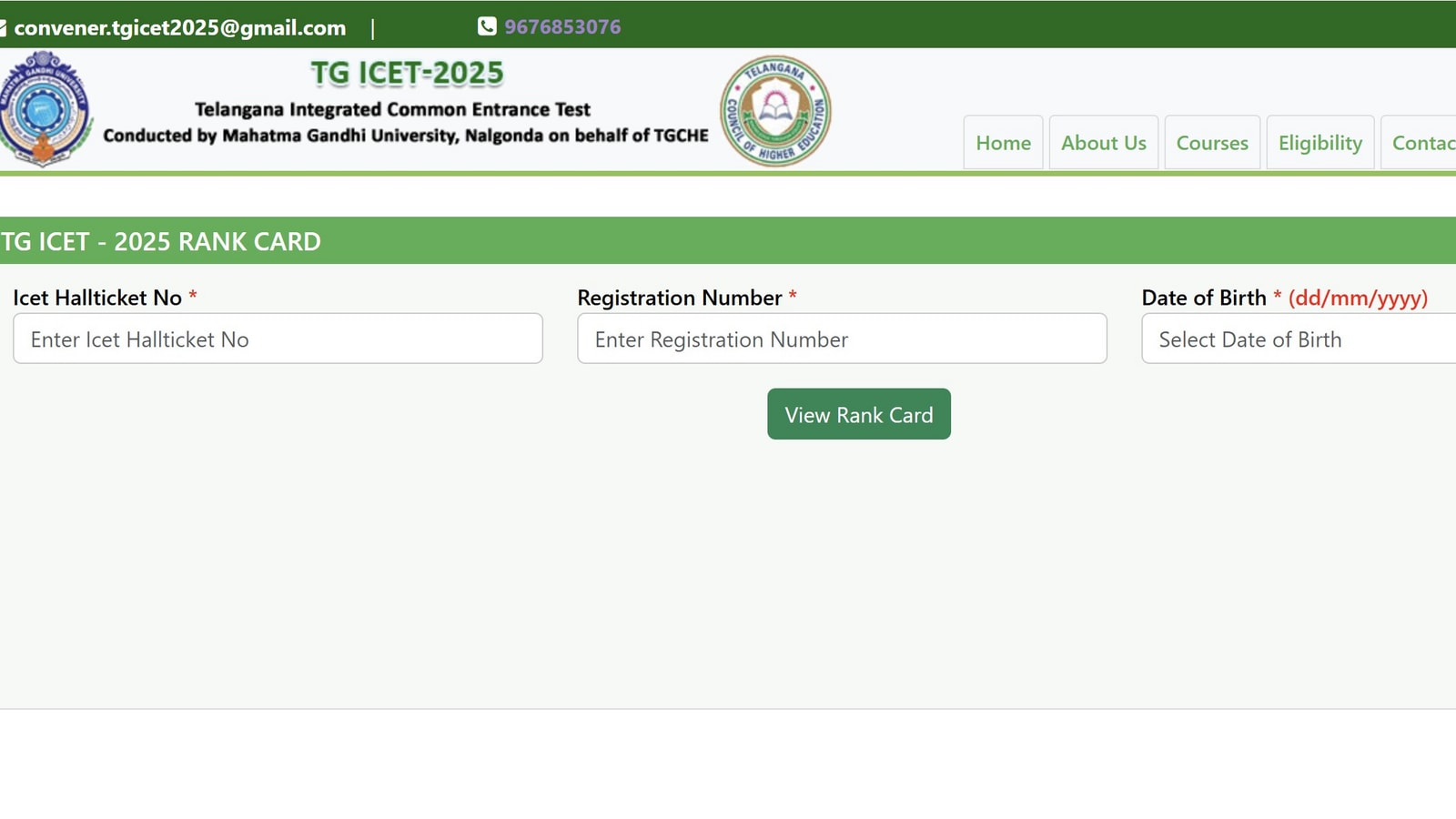Click the phone icon in top bar
The width and height of the screenshot is (1456, 819).
pyautogui.click(x=487, y=26)
